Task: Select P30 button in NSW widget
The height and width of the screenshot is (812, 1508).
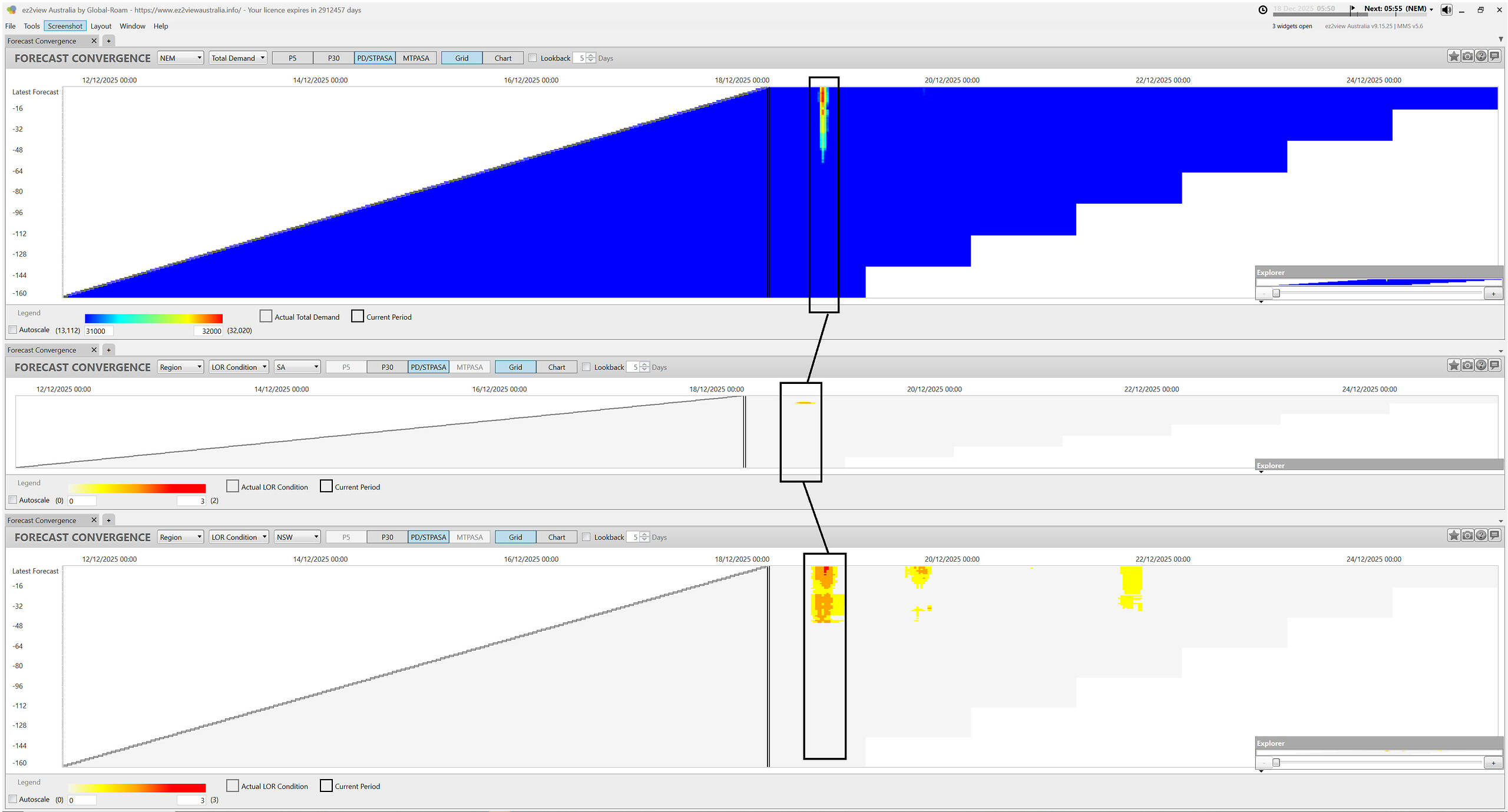Action: pyautogui.click(x=387, y=538)
